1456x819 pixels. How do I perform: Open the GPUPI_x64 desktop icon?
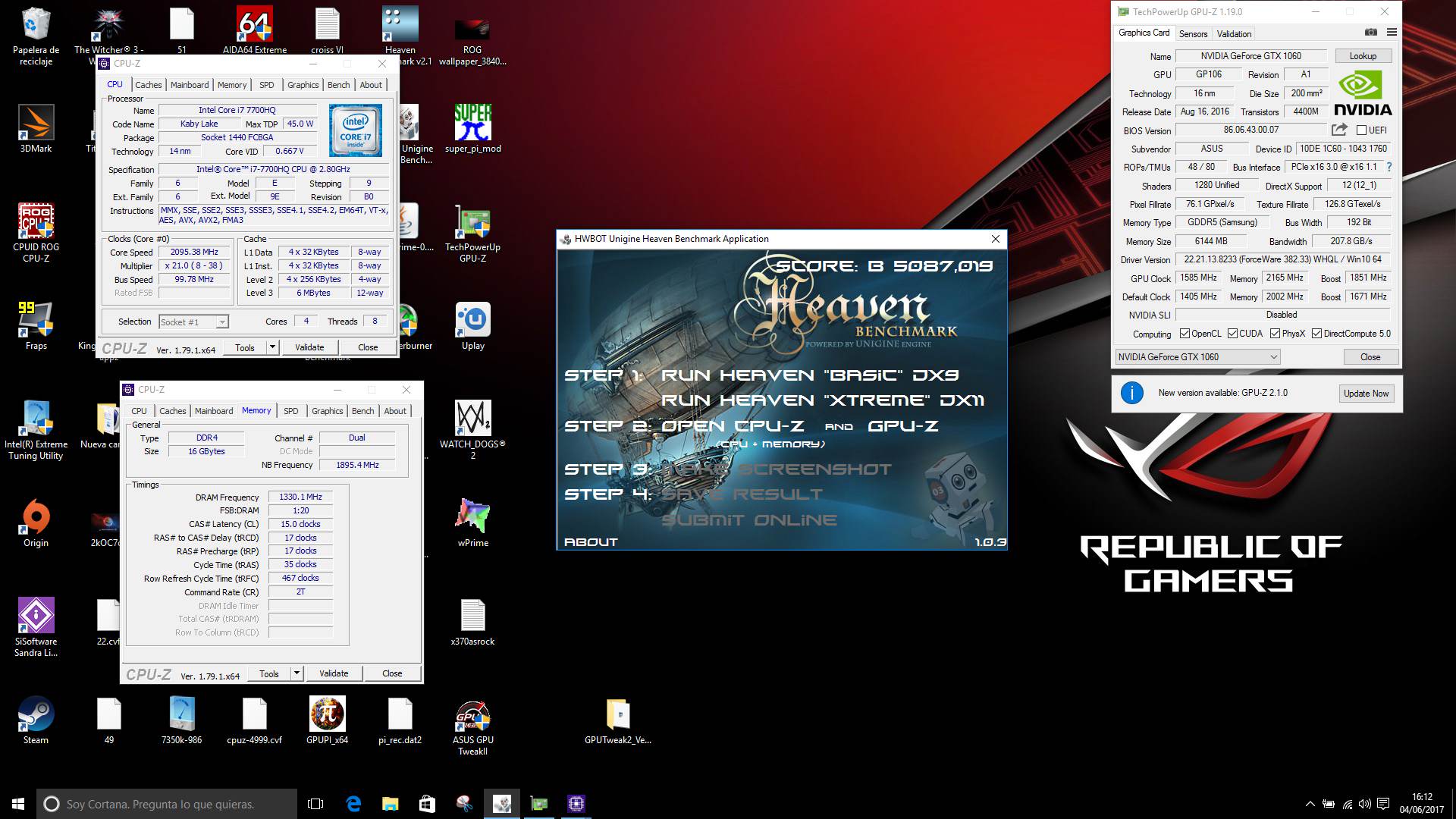click(328, 720)
